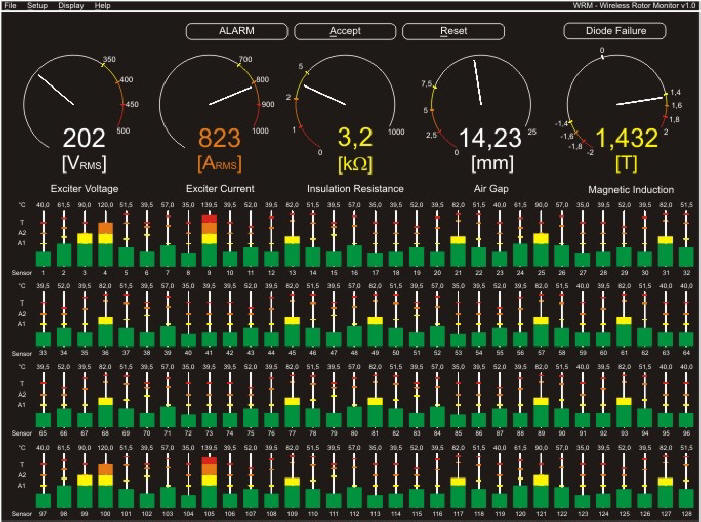Open the Help menu
Image resolution: width=701 pixels, height=522 pixels.
(103, 6)
